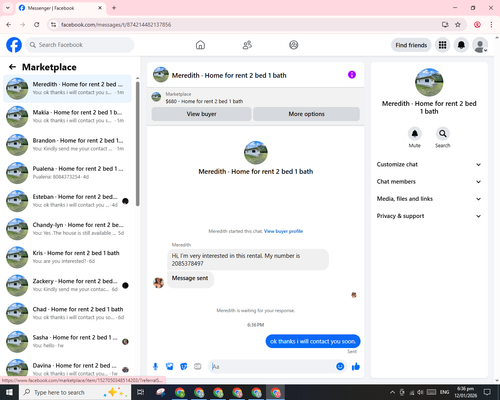Click the message containing number 2085378497

click(x=248, y=259)
